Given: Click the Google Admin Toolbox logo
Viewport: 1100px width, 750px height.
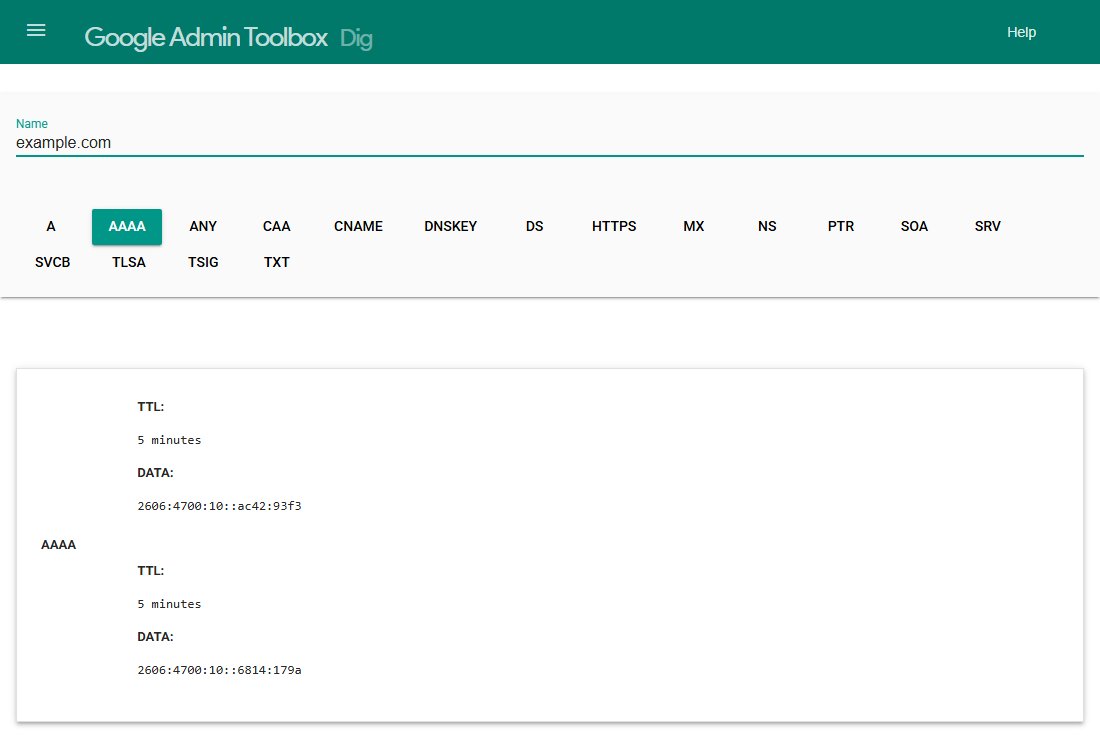Looking at the screenshot, I should tap(206, 37).
